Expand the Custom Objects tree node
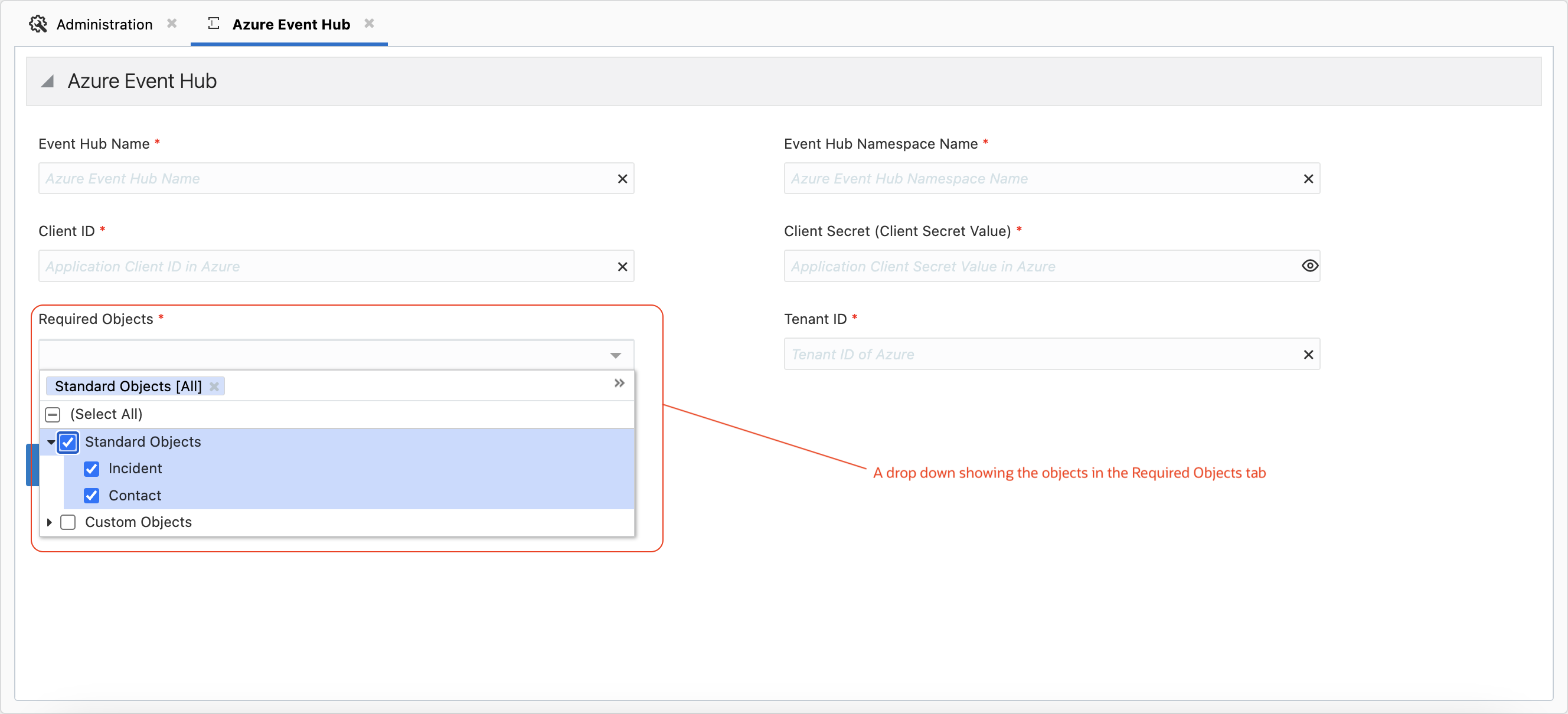This screenshot has width=1568, height=714. tap(50, 522)
